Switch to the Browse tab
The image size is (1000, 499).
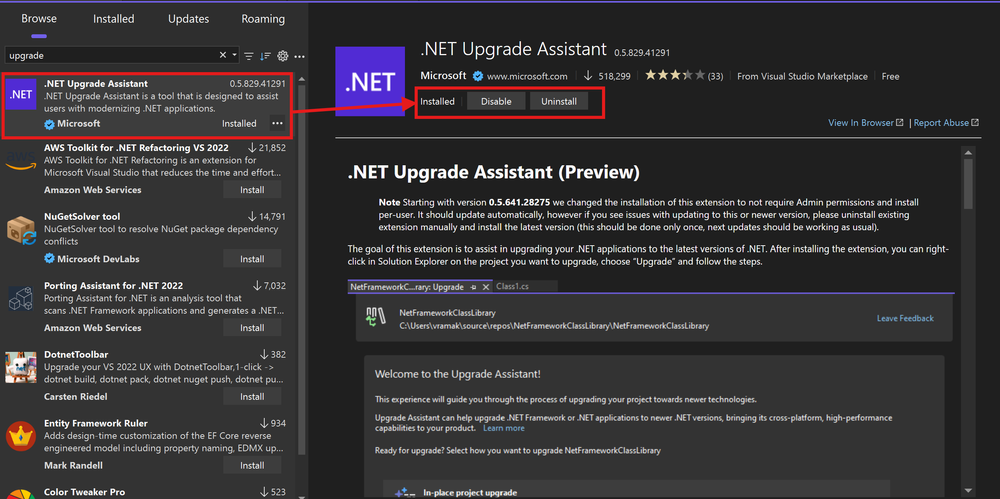click(x=39, y=19)
